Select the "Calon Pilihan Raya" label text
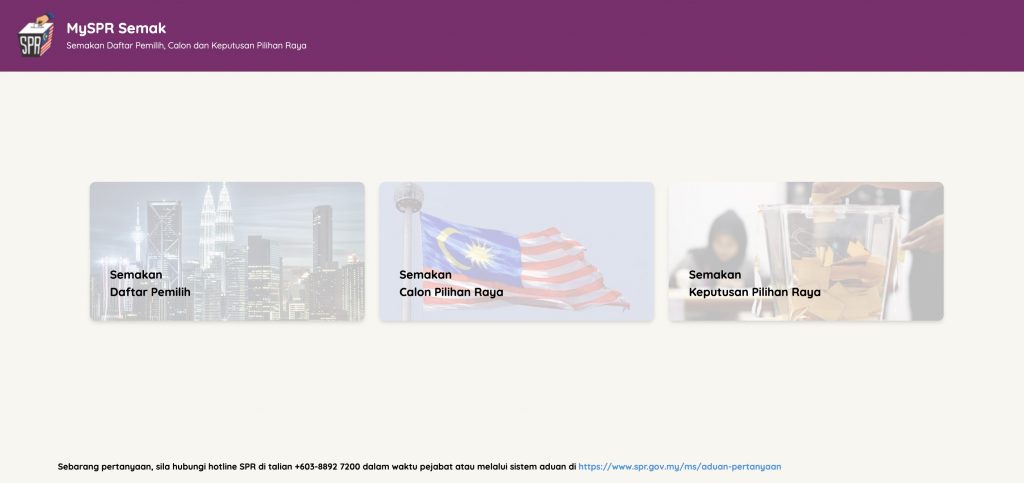 451,292
